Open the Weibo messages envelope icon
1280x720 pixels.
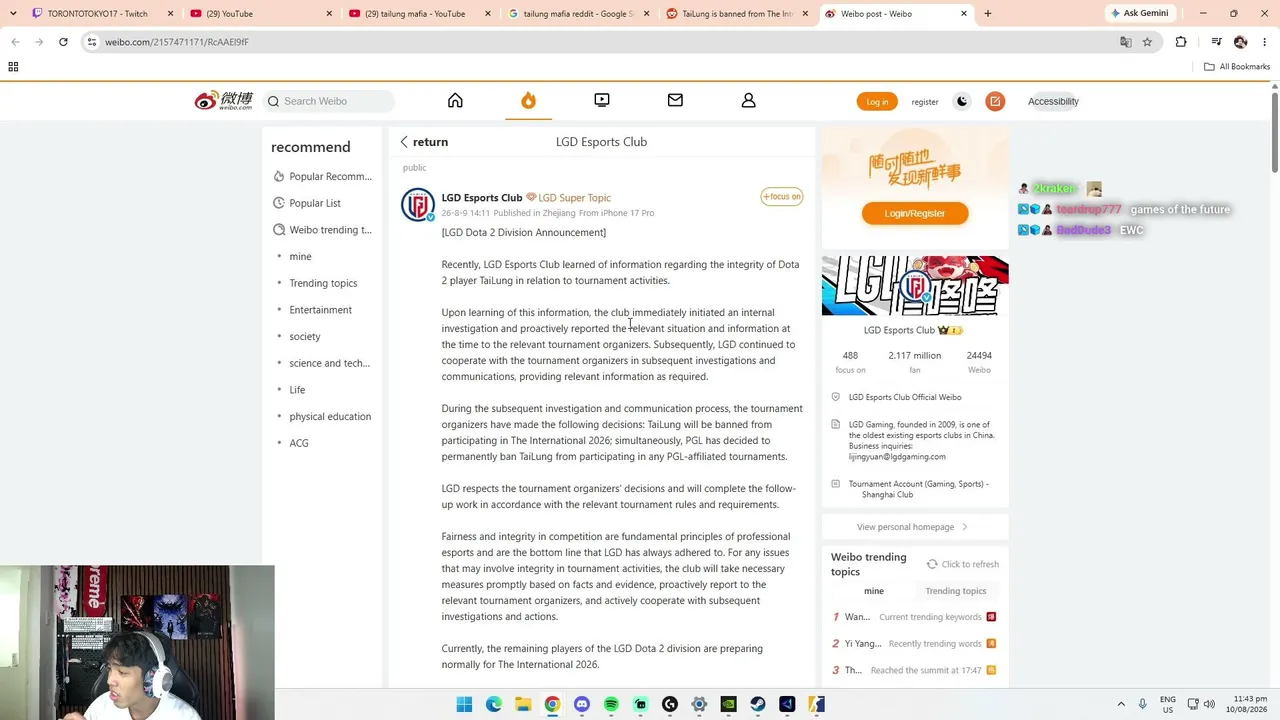(675, 100)
